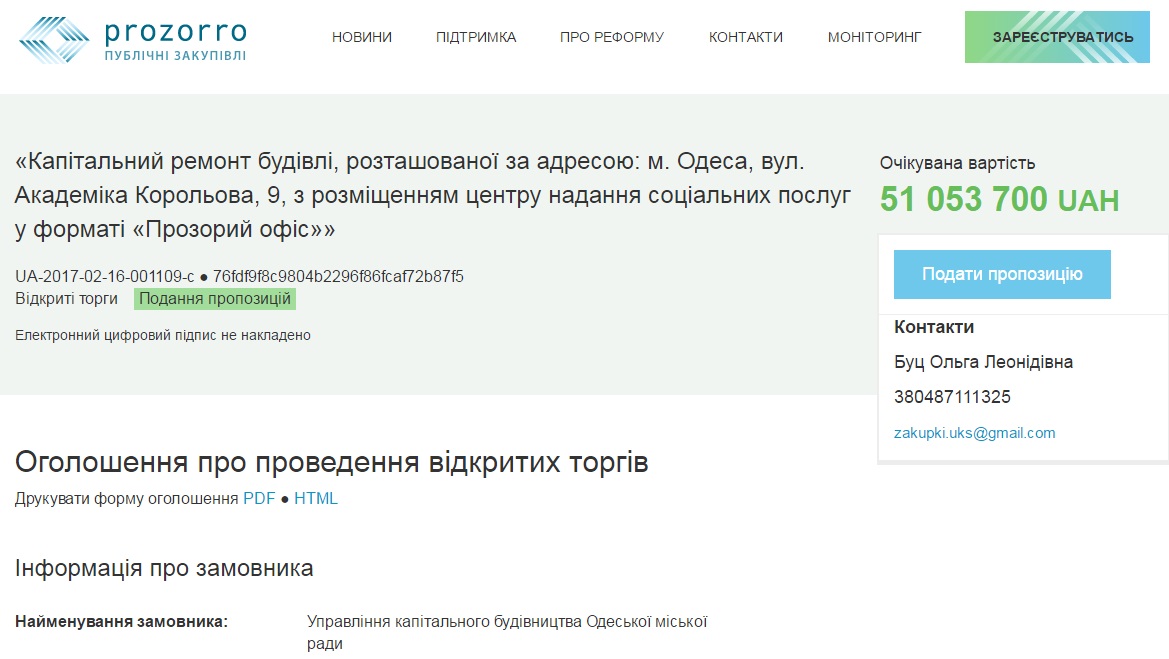Open the МОНІТОРИНГ navigation item
The image size is (1169, 659).
874,37
